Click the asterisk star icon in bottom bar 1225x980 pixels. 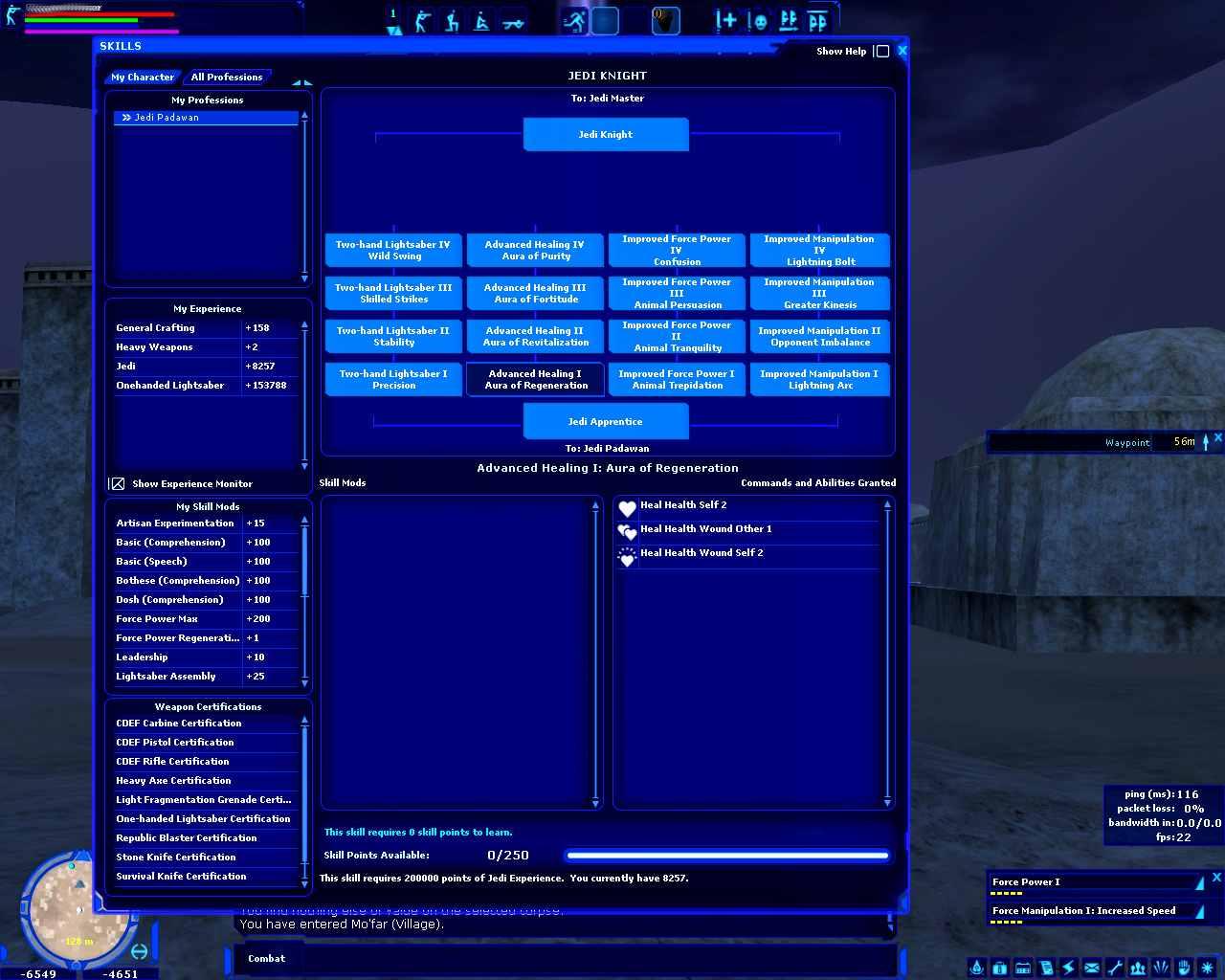pyautogui.click(x=1207, y=968)
